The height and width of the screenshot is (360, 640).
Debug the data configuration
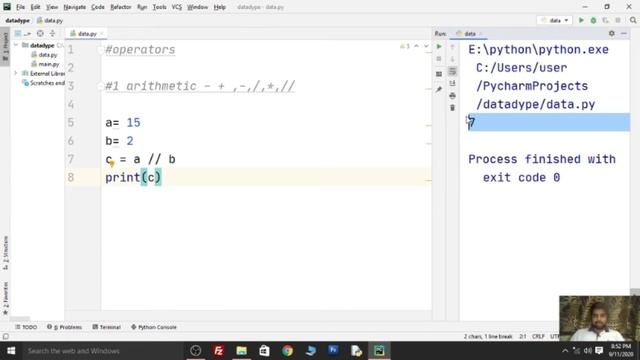[593, 20]
